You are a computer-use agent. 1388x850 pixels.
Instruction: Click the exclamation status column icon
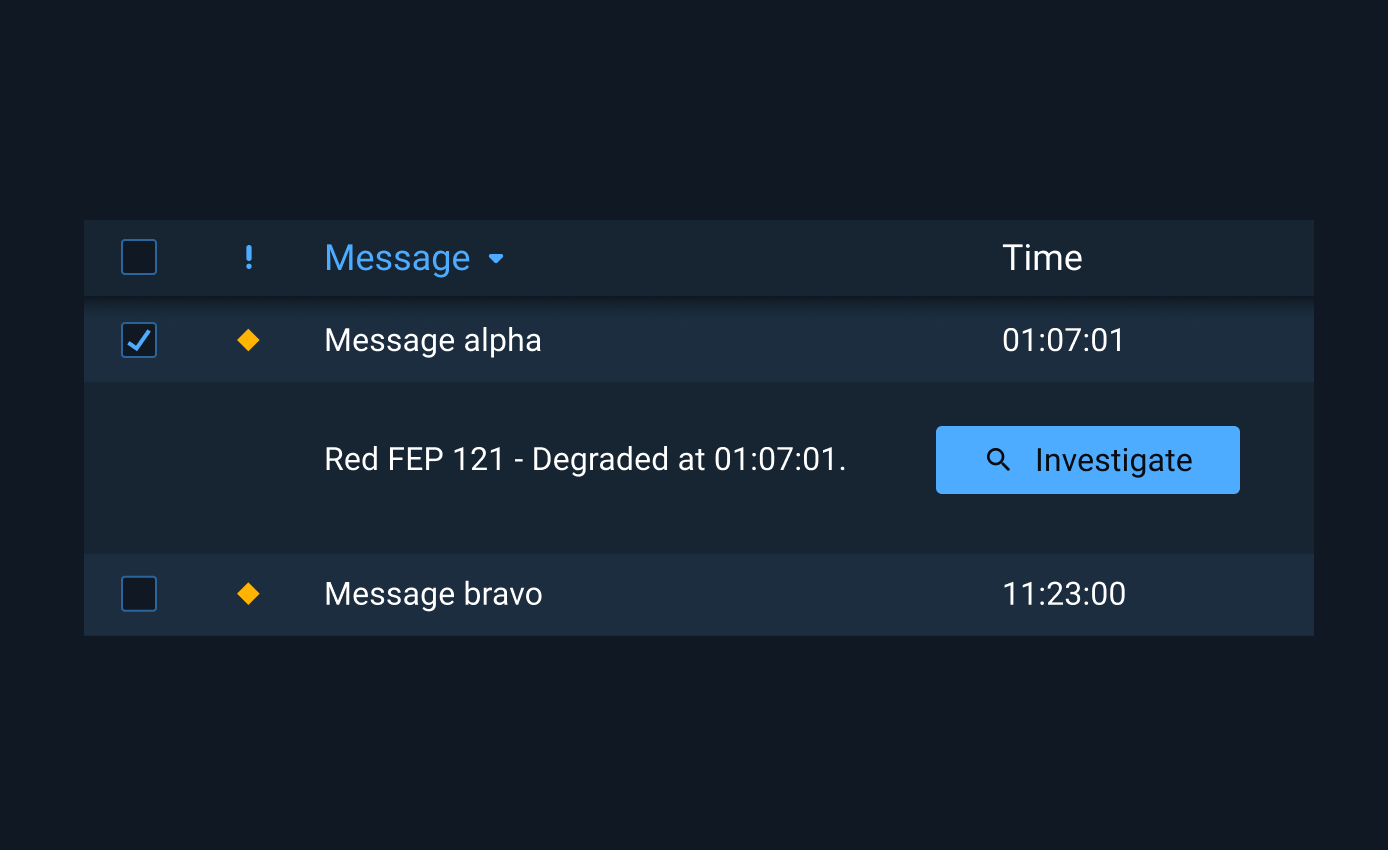pyautogui.click(x=249, y=258)
